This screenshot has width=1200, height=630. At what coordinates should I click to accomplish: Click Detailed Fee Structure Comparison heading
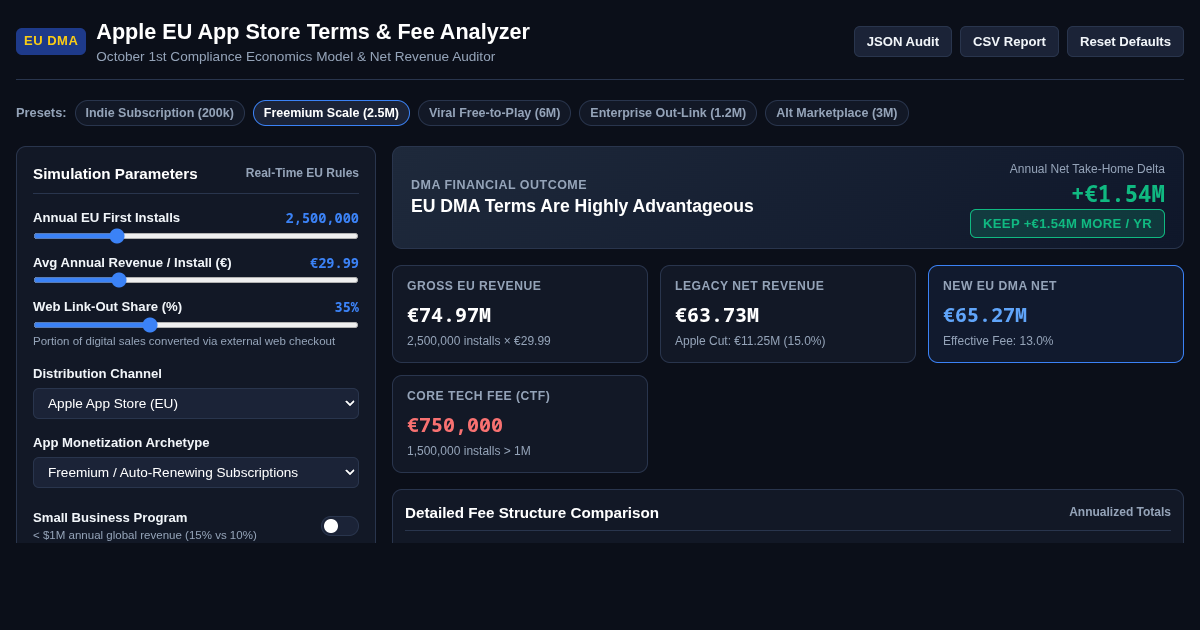532,512
